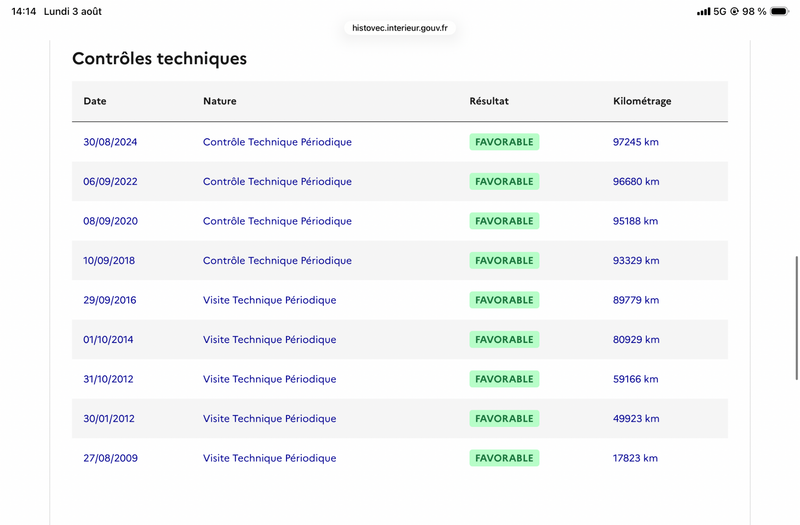Click Contrôle Technique Périodique in the 08/09/2020 row
Image resolution: width=800 pixels, height=525 pixels.
tap(277, 221)
